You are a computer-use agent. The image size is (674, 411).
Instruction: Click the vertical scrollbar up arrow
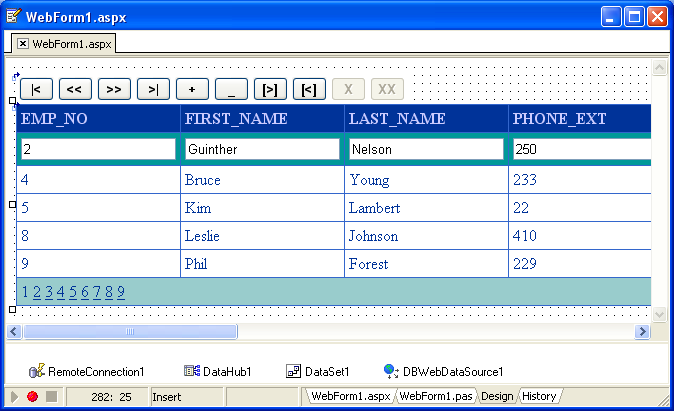[659, 69]
